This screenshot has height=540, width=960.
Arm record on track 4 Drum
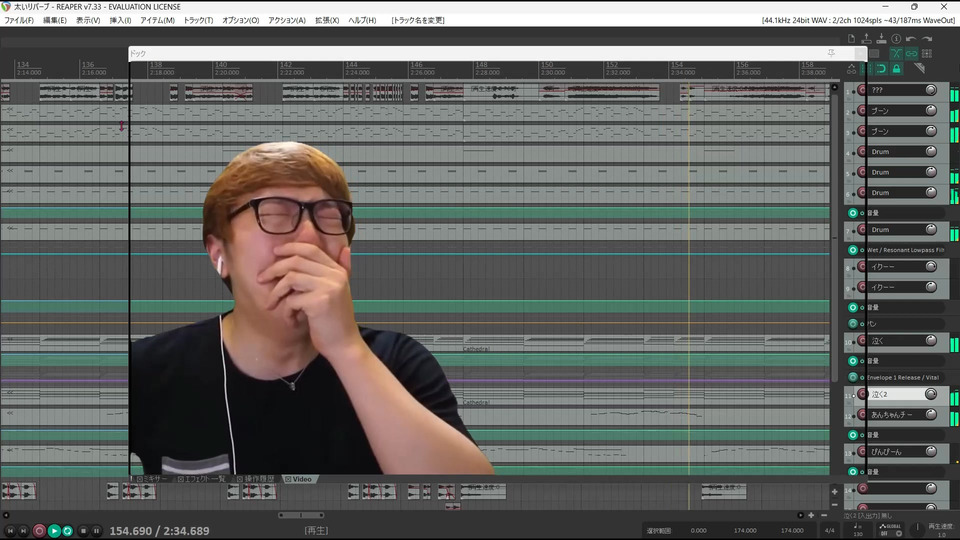(862, 151)
